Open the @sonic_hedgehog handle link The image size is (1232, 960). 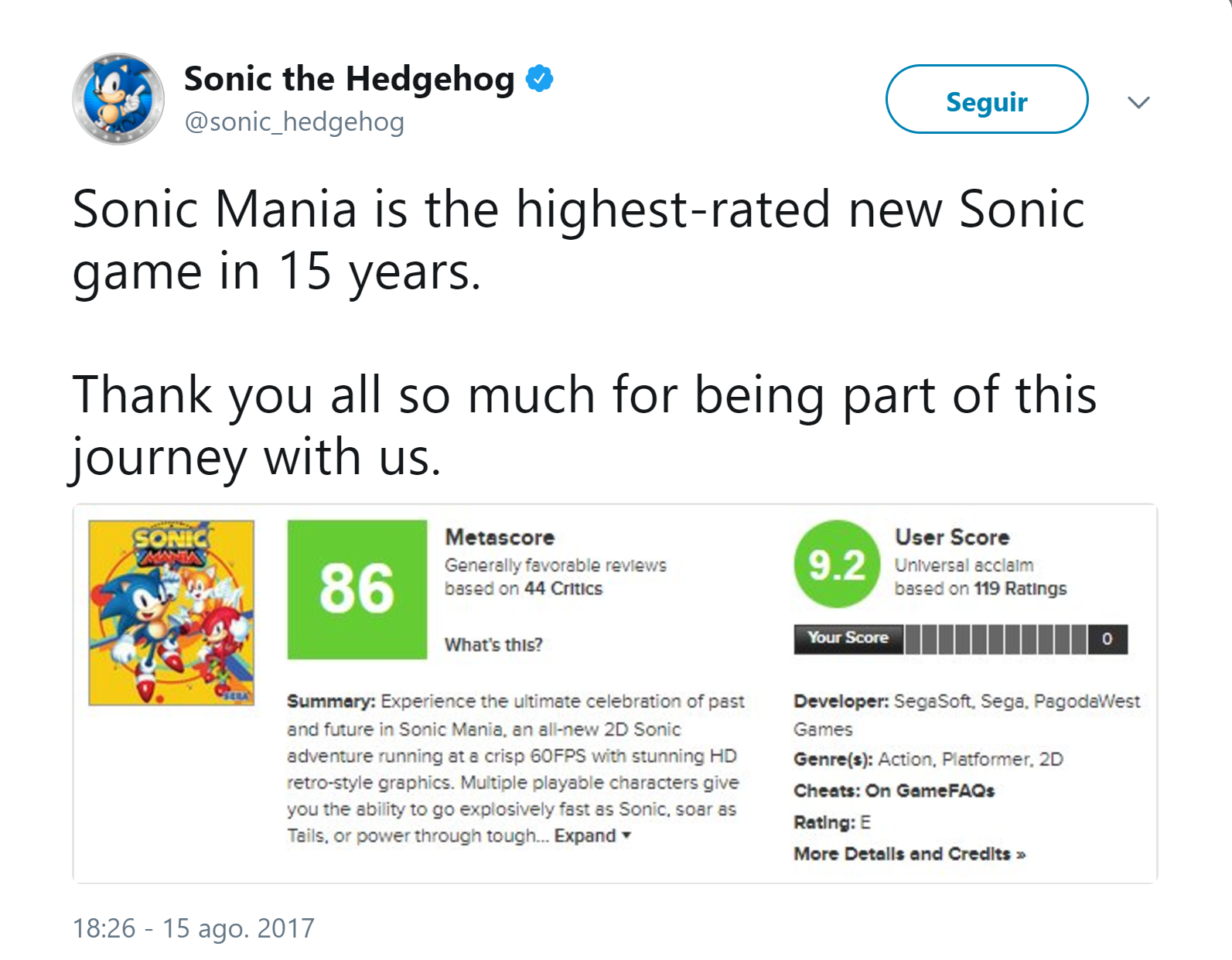click(294, 122)
